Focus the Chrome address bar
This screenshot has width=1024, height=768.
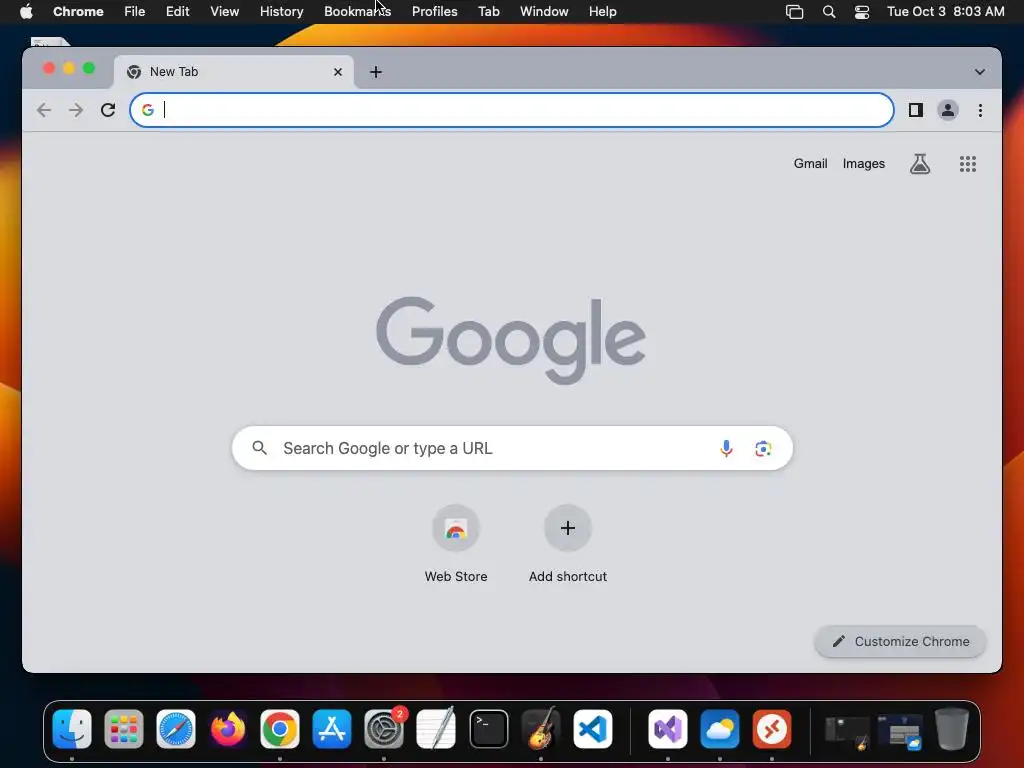(x=511, y=110)
